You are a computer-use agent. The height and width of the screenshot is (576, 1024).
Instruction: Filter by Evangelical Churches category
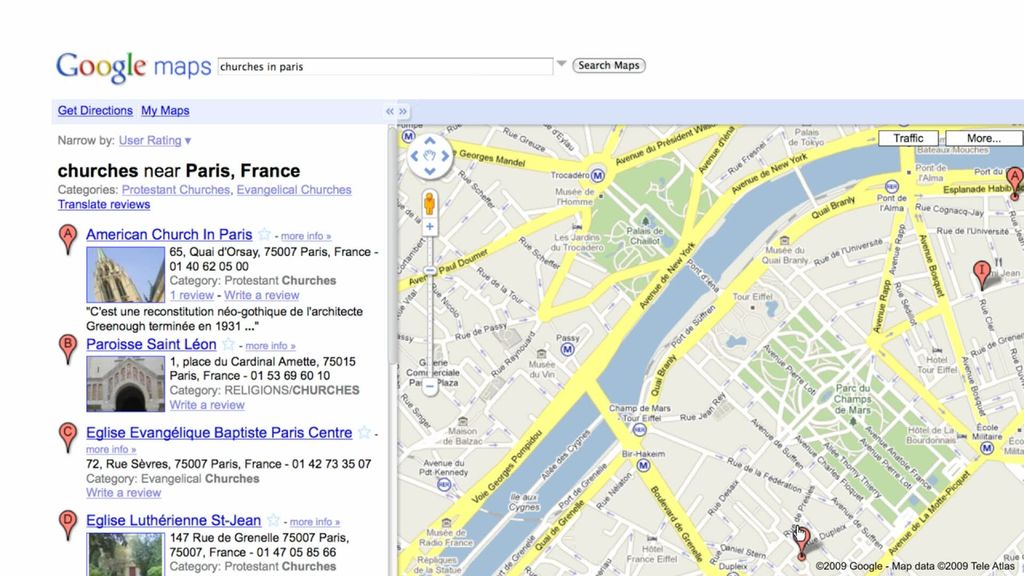[x=294, y=190]
